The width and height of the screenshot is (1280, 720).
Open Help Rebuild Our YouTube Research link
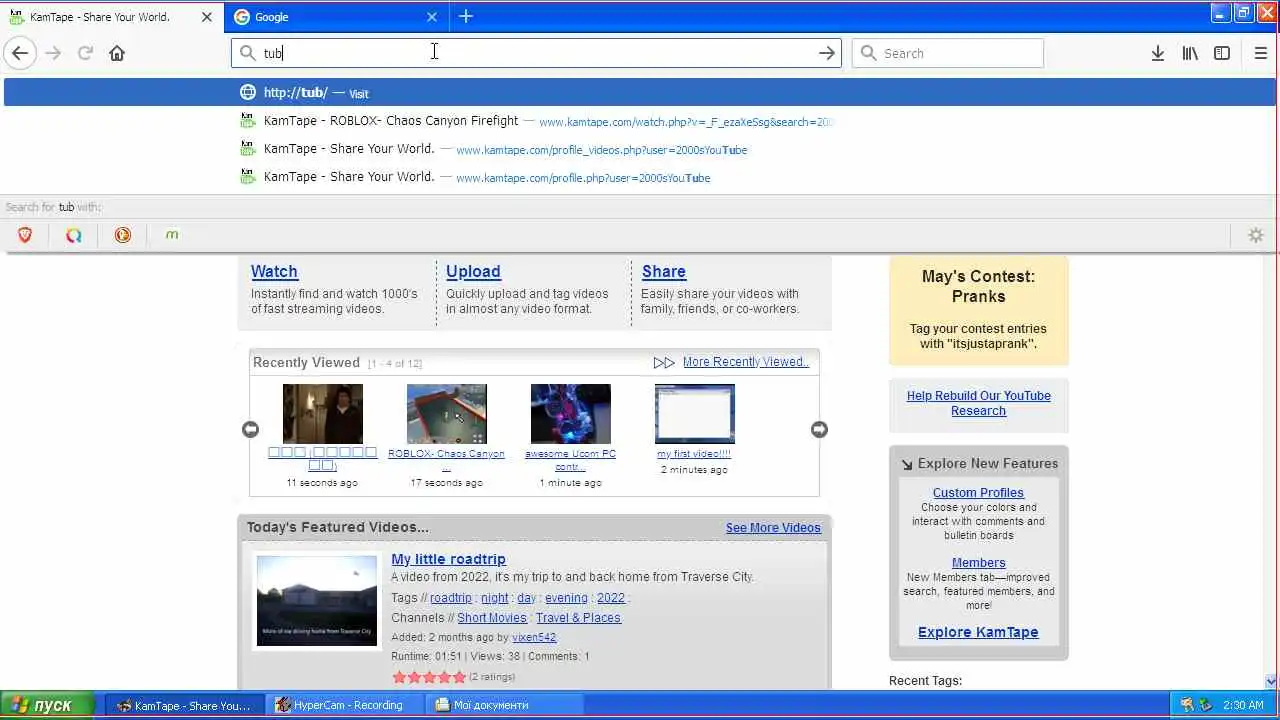click(978, 403)
